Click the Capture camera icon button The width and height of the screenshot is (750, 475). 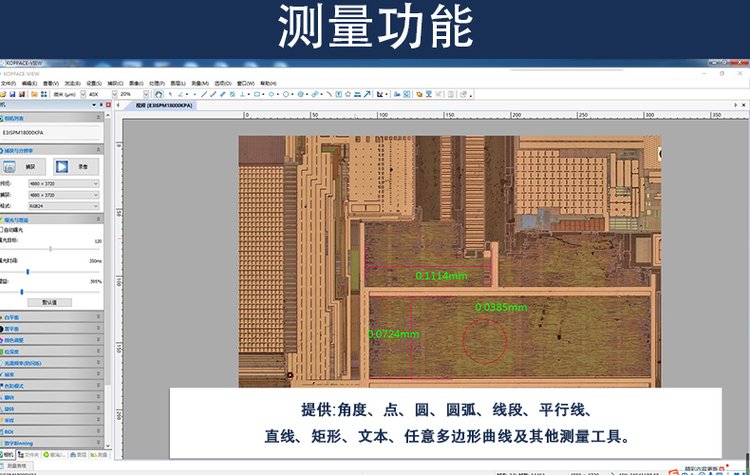(x=10, y=166)
